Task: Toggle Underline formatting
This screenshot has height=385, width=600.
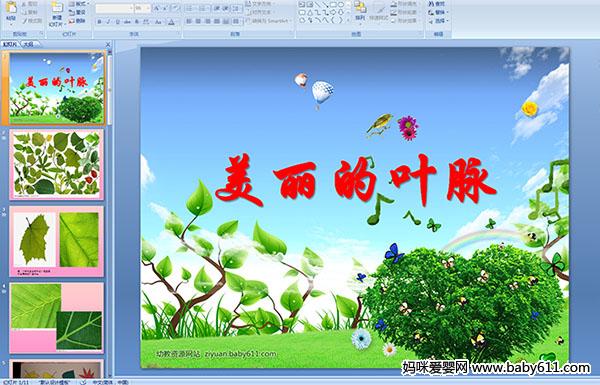Action: click(117, 22)
